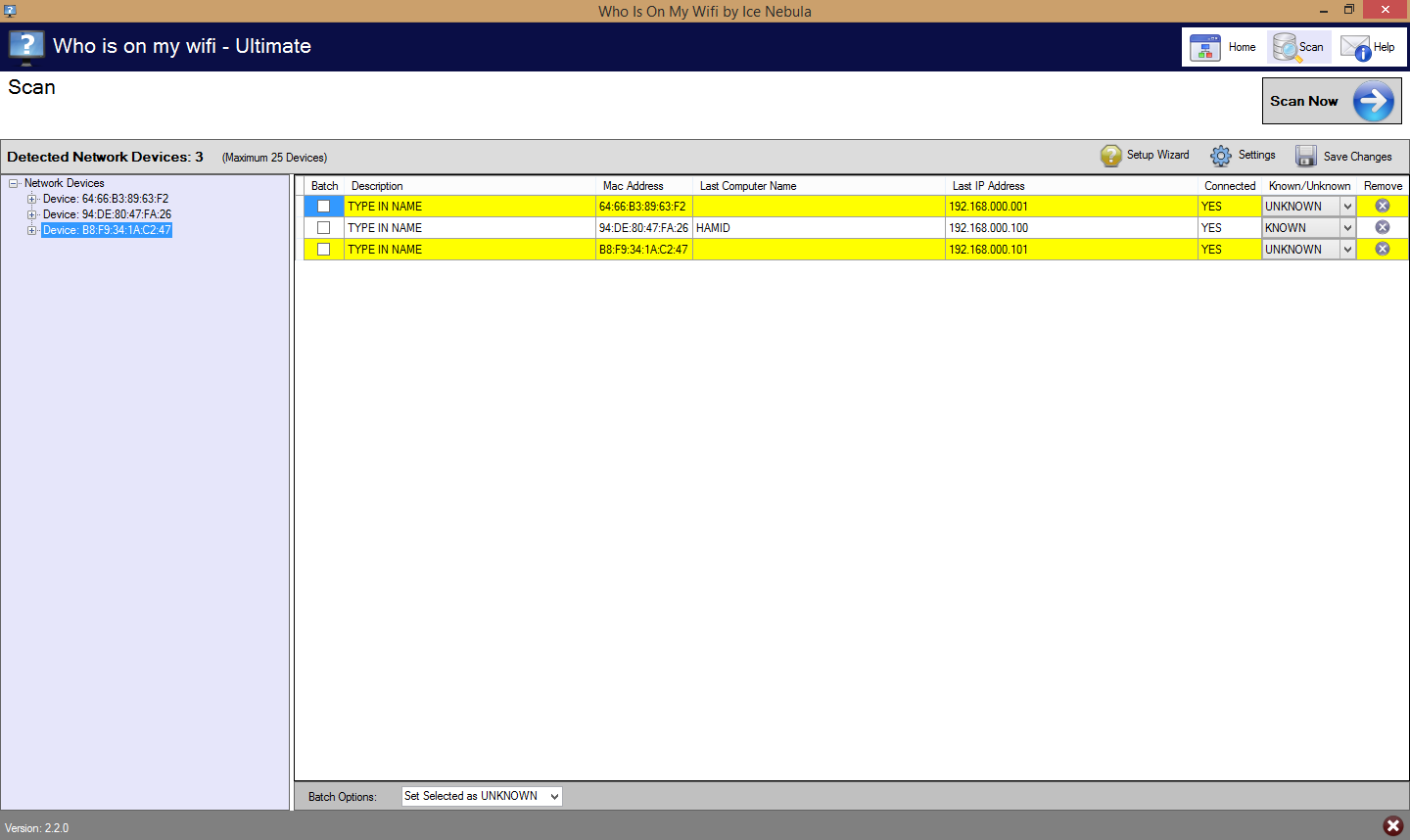This screenshot has height=840, width=1410.
Task: Expand tree node Device 64:66:B3:89:63:F2
Action: coord(32,199)
